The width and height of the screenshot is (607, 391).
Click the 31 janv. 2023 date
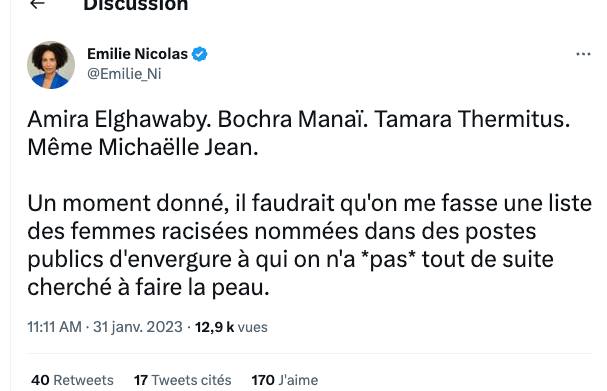coord(137,327)
